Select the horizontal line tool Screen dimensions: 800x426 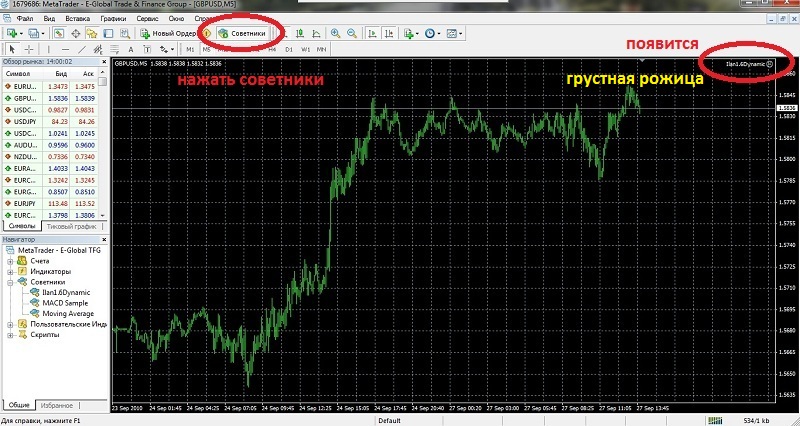65,49
